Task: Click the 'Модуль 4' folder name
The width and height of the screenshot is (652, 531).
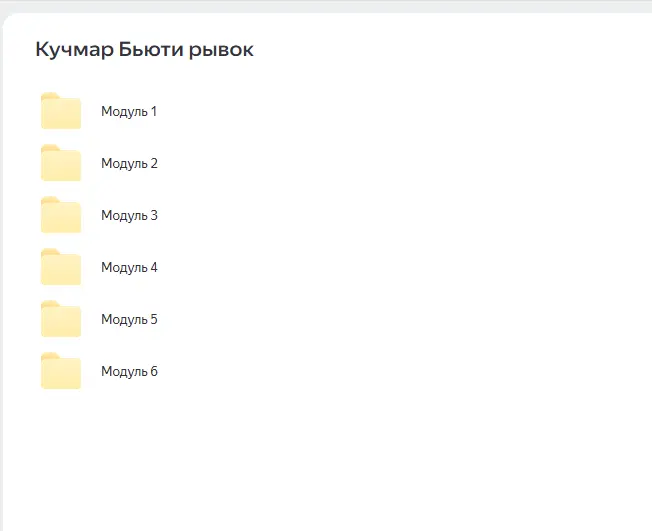Action: coord(129,268)
